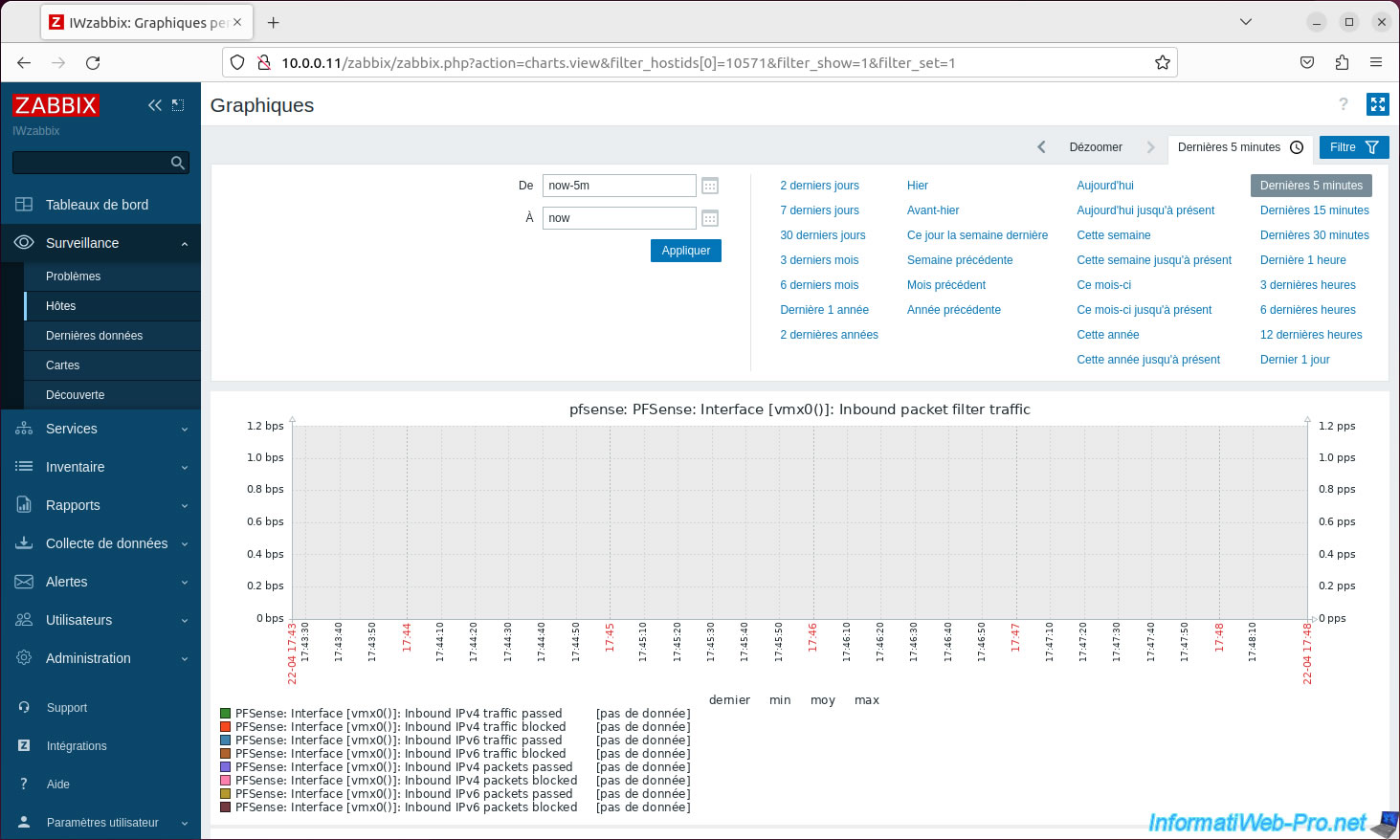Expand the Collecte de données menu
Viewport: 1400px width, 840px height.
[101, 543]
